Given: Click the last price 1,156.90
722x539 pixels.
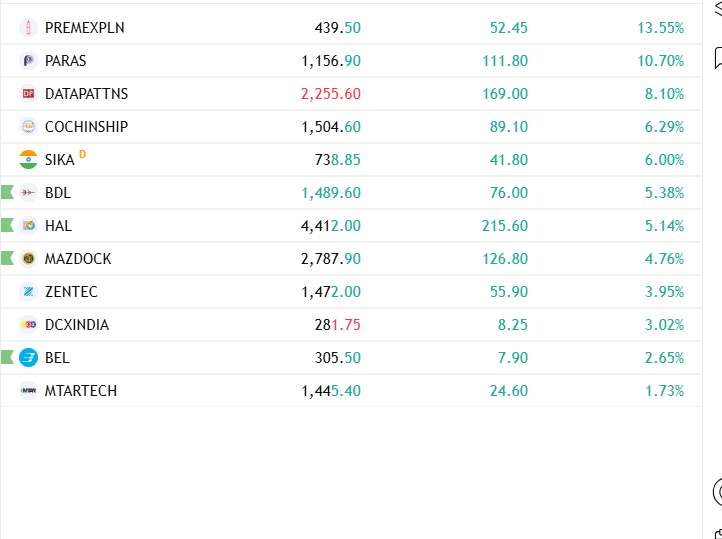Looking at the screenshot, I should coord(331,61).
